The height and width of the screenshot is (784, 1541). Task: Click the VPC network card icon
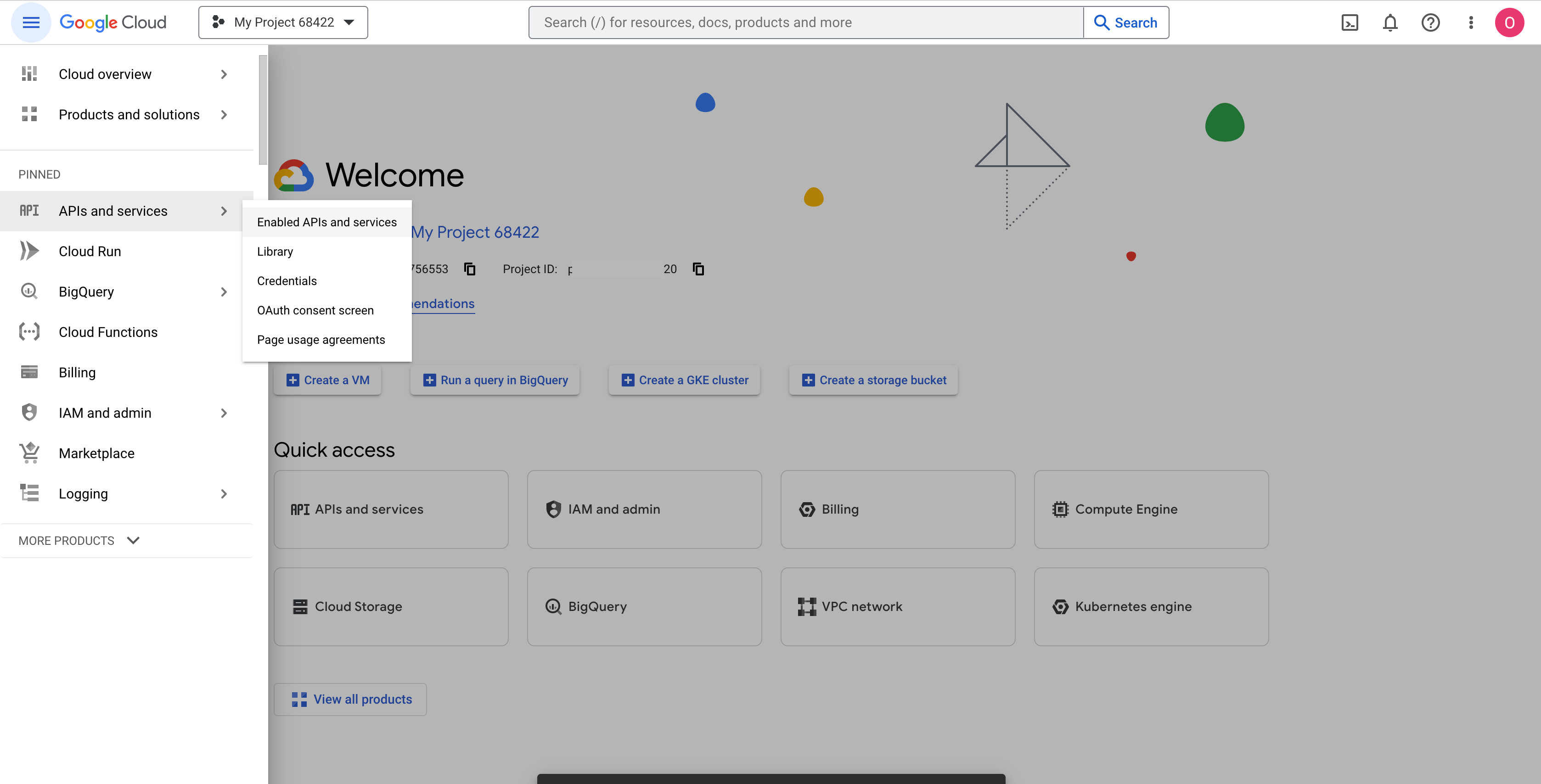806,606
